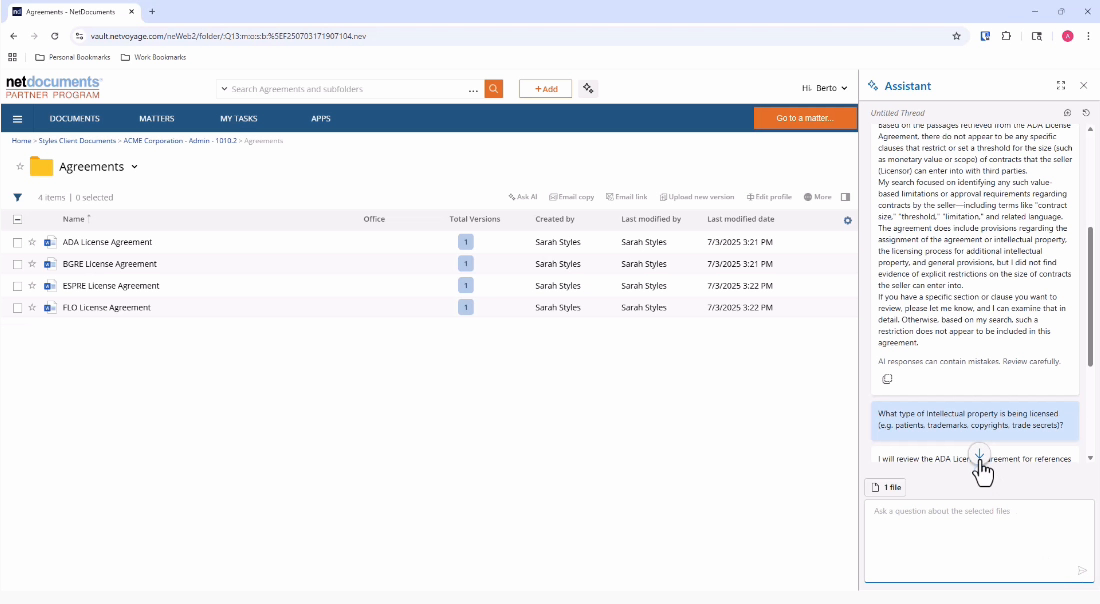Open the DOCUMENTS menu
The width and height of the screenshot is (1100, 604).
74,119
